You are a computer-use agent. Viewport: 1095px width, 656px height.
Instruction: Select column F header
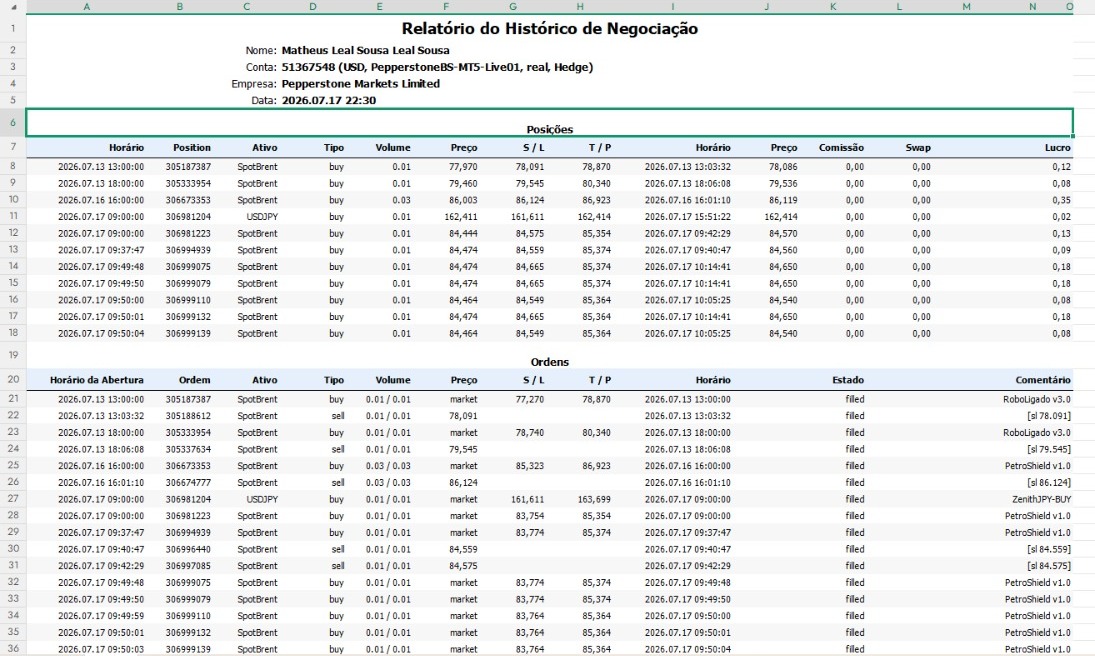[x=446, y=6]
